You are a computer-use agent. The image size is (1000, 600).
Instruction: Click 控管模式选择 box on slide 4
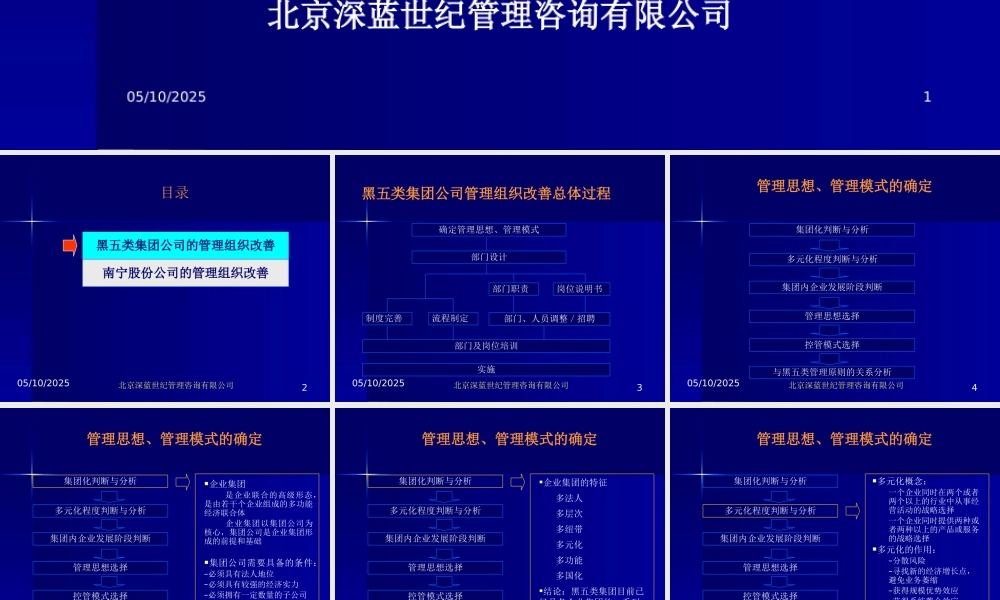tap(832, 345)
